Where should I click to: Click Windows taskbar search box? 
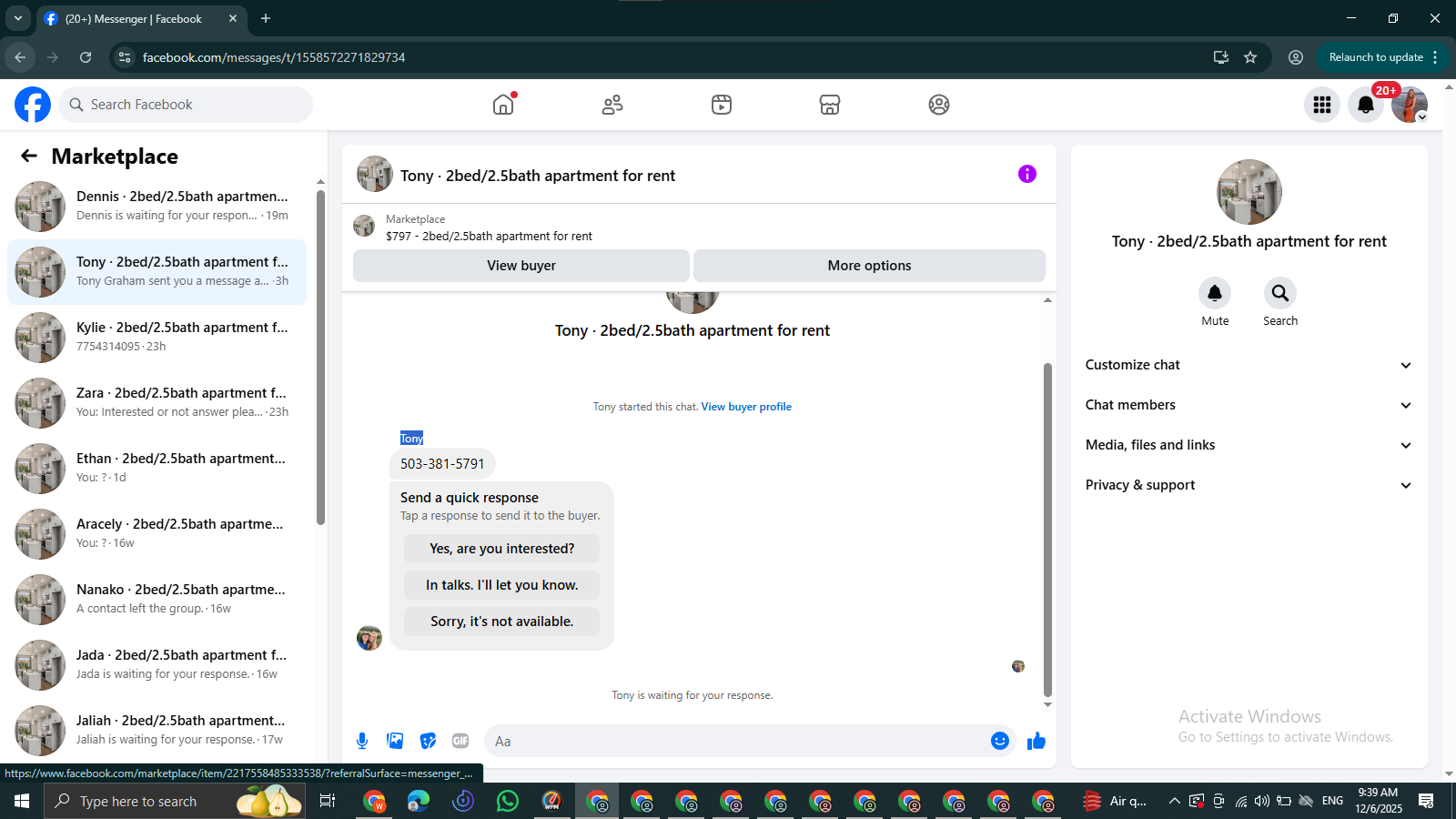click(x=175, y=801)
